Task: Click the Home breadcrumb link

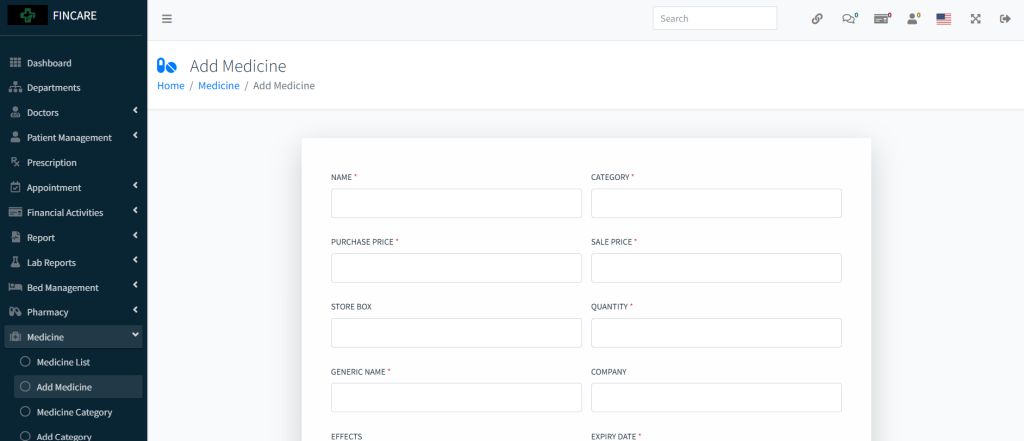Action: (x=171, y=86)
